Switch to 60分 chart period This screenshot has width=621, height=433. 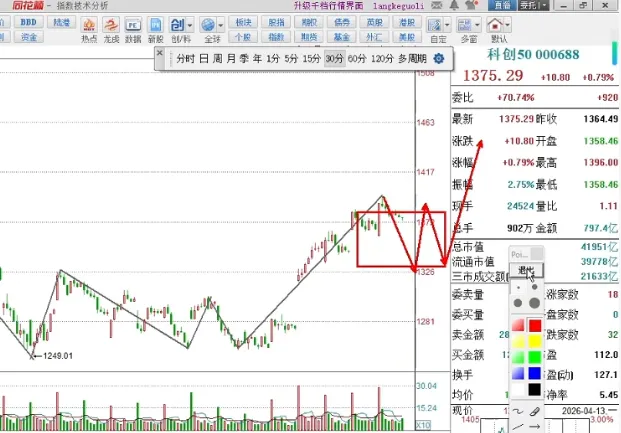pyautogui.click(x=357, y=59)
